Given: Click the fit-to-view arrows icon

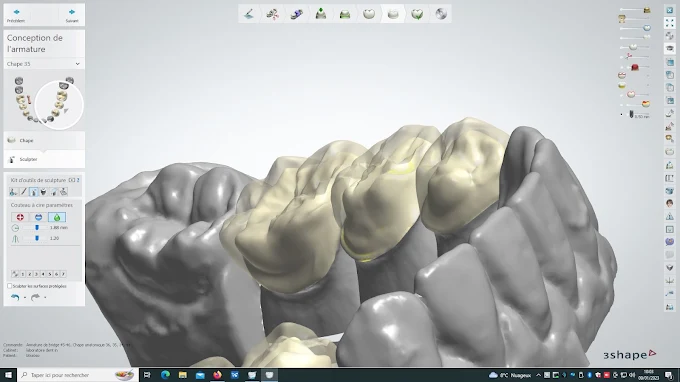Looking at the screenshot, I should (x=670, y=23).
